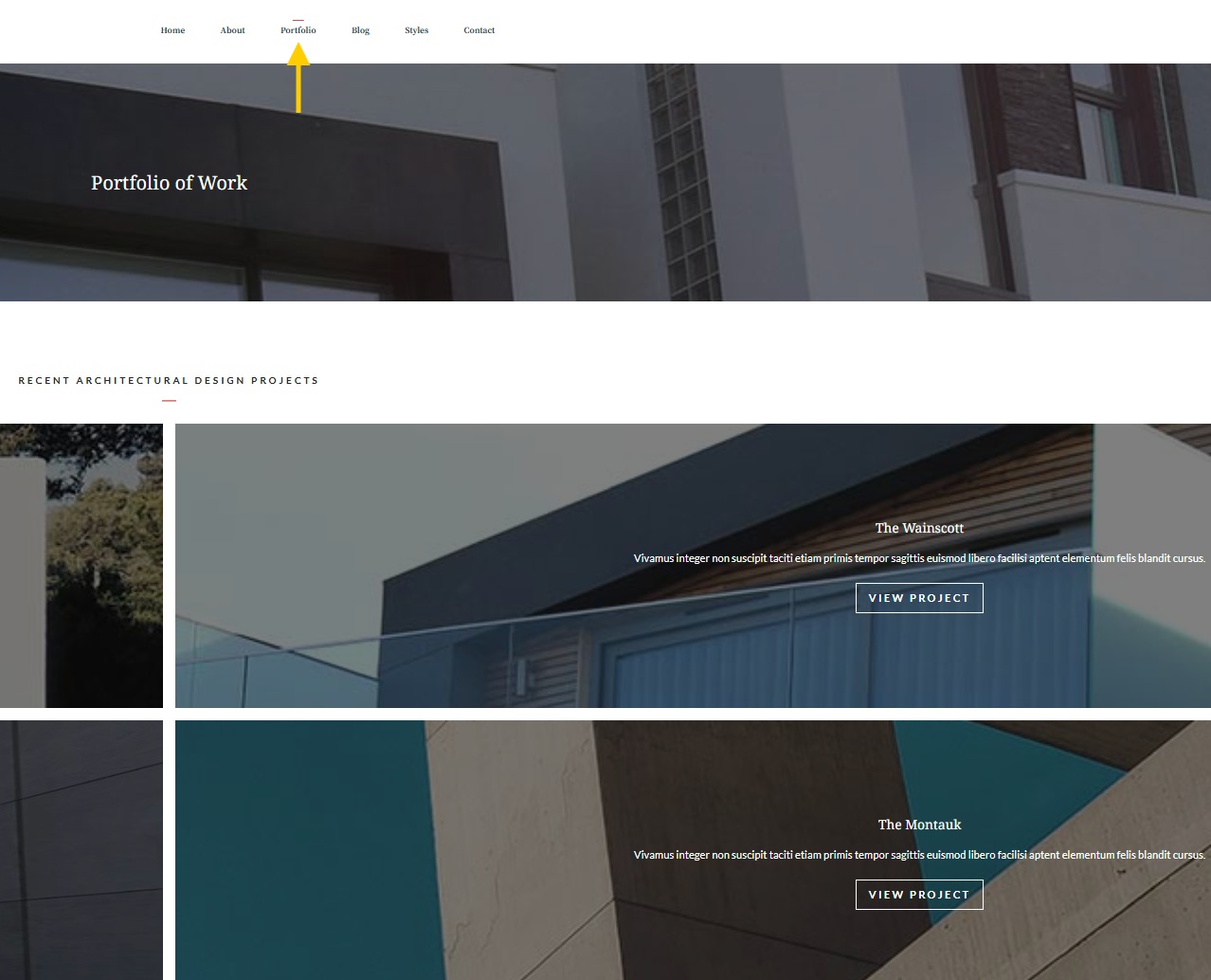Click View Project under The Montauk
The height and width of the screenshot is (980, 1211).
pos(919,895)
